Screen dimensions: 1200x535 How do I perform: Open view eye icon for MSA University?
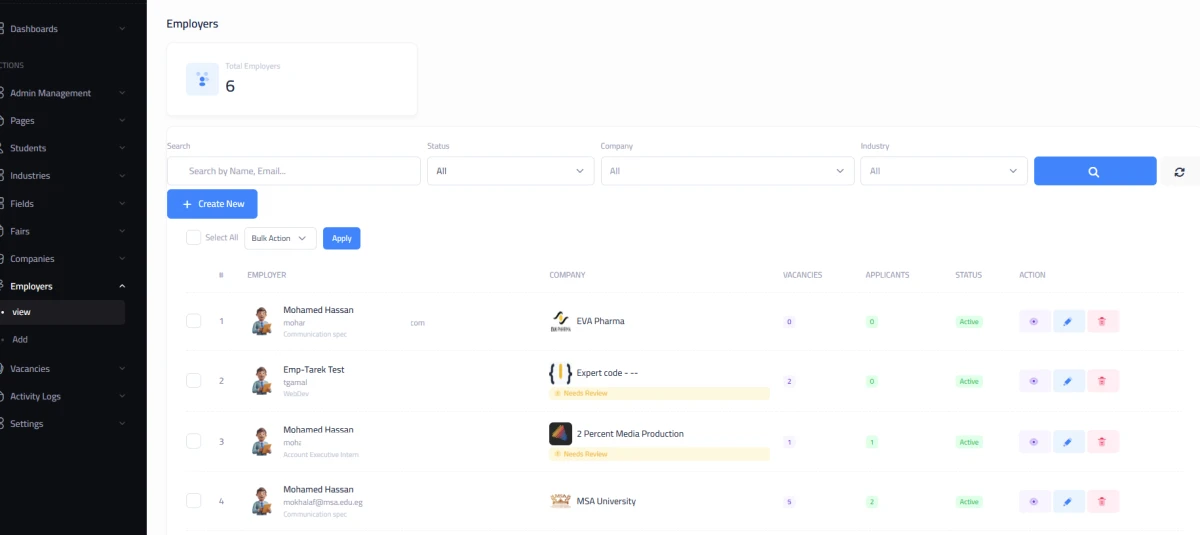point(1034,502)
